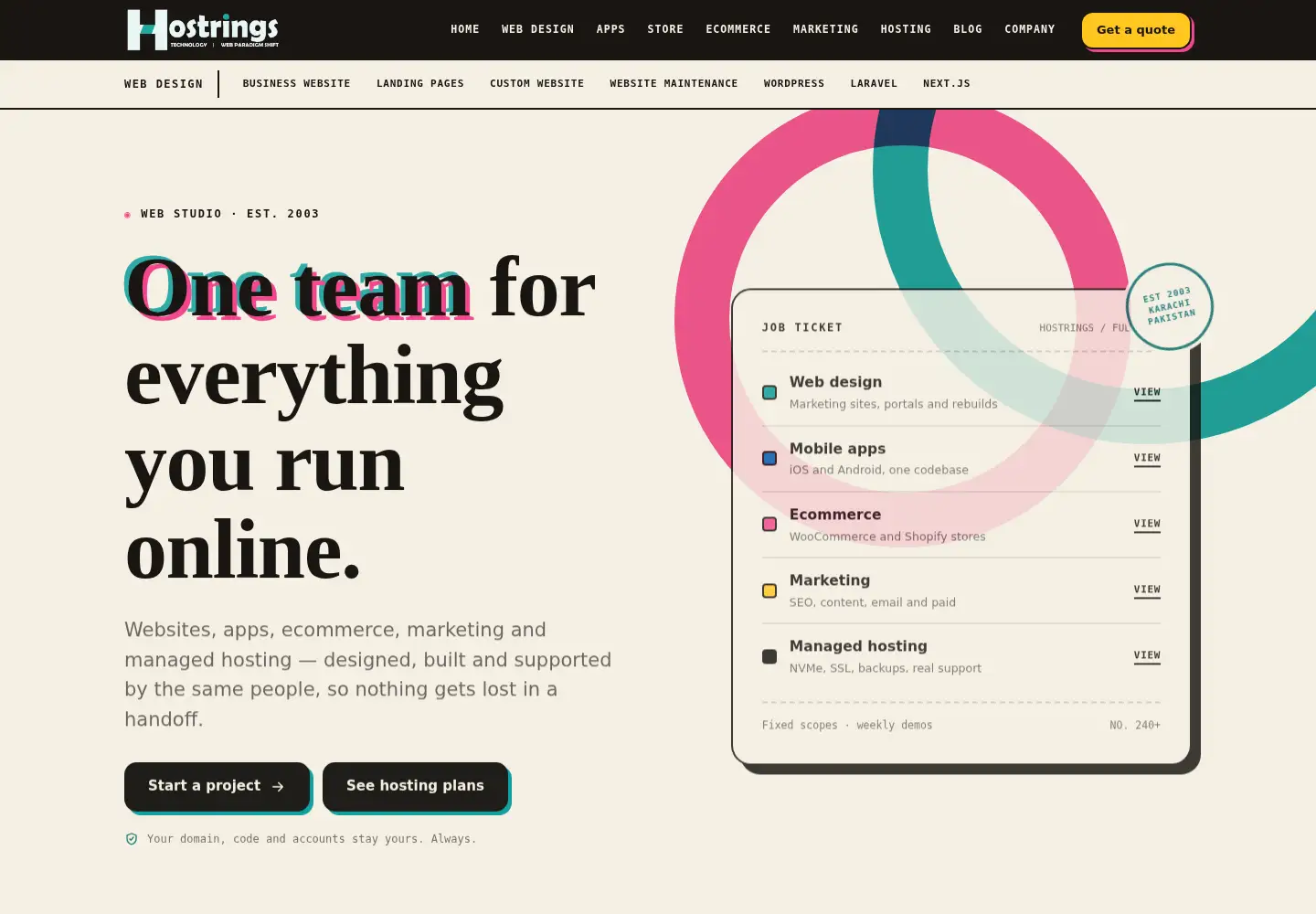This screenshot has height=914, width=1316.
Task: Open the Laravel sub-menu link
Action: click(x=874, y=83)
